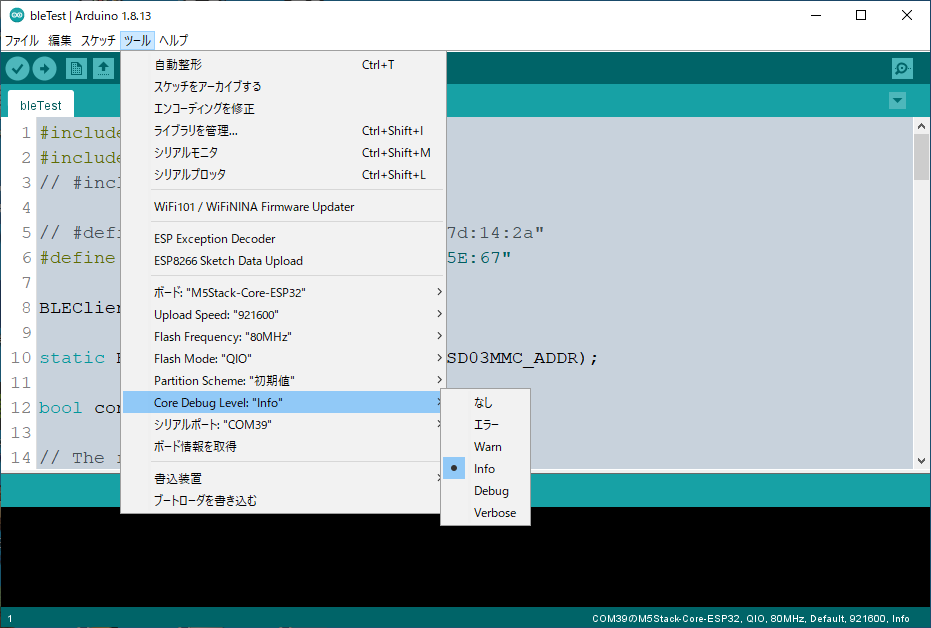
Task: Open the tab dropdown triangle icon
Action: pyautogui.click(x=897, y=101)
